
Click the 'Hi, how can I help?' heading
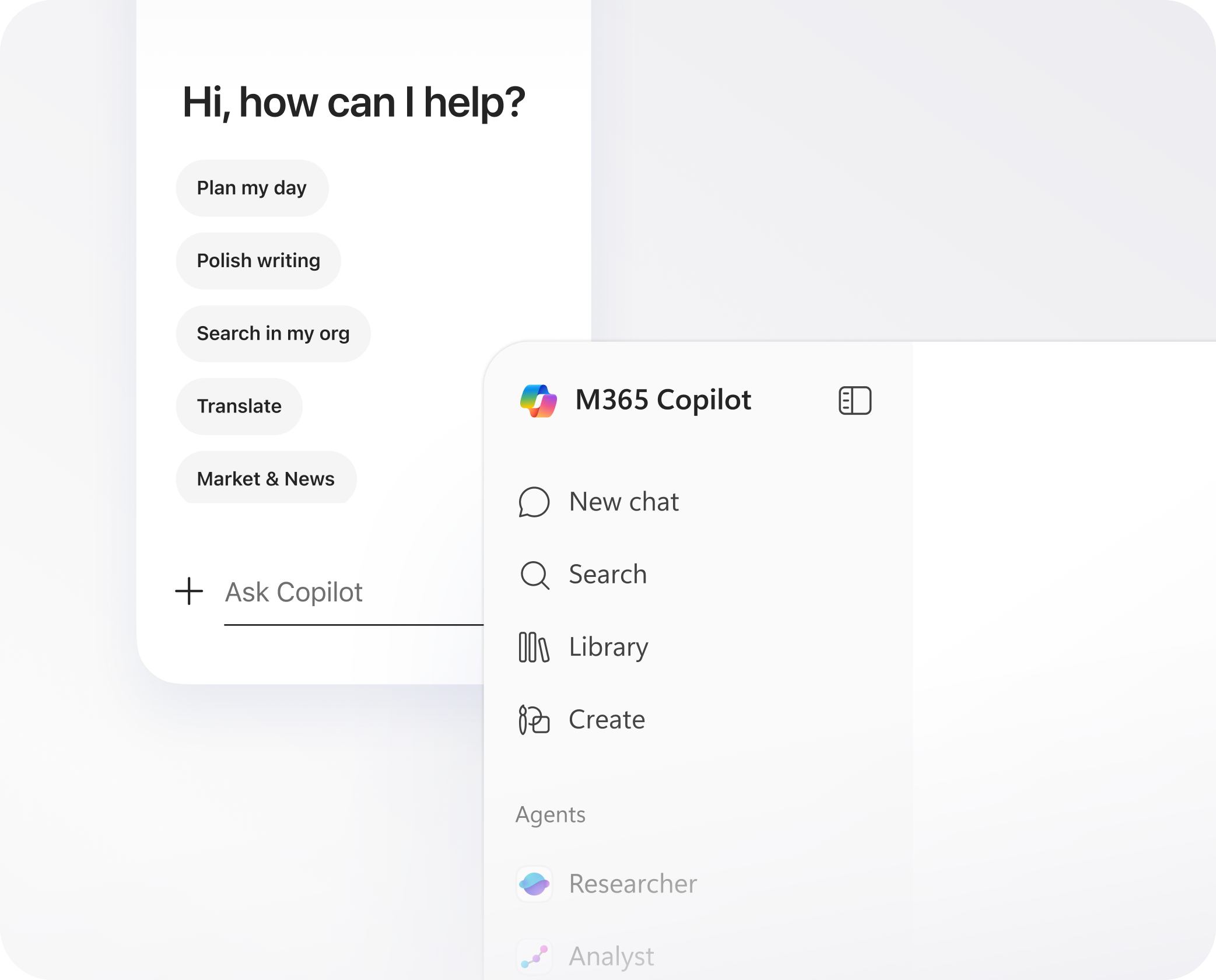354,102
